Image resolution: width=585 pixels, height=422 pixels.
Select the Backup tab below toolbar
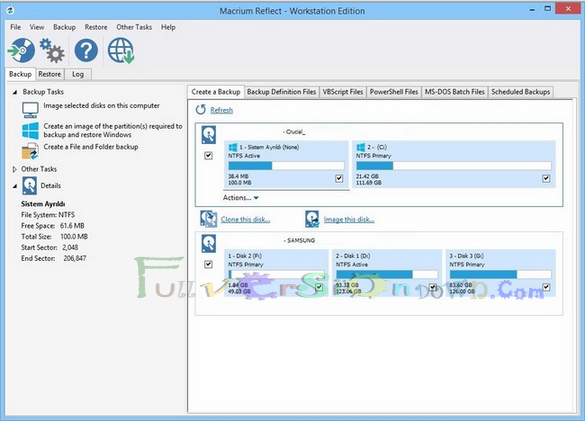[x=21, y=74]
